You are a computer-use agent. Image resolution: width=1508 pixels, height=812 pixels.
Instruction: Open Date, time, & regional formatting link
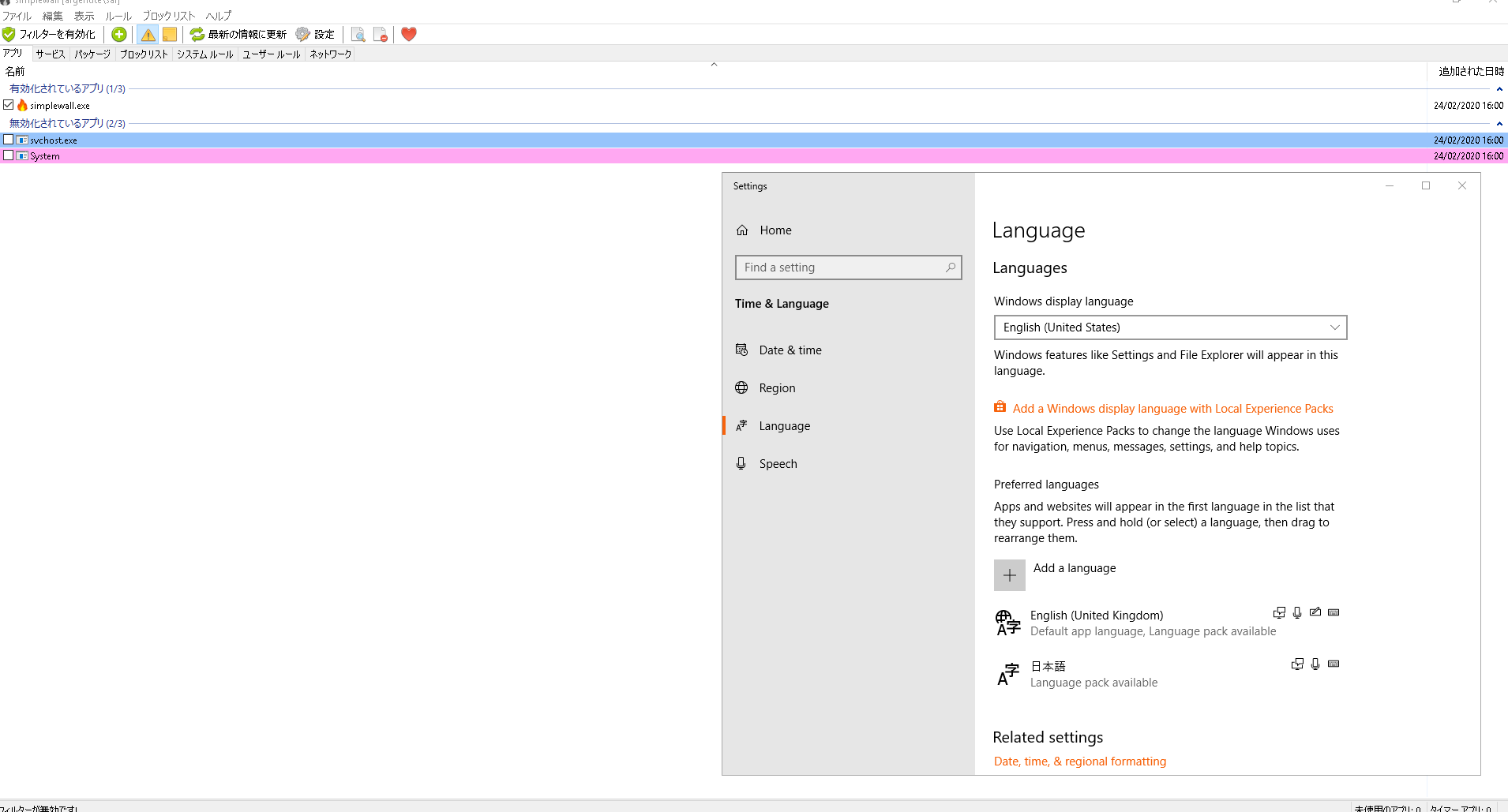click(1080, 761)
